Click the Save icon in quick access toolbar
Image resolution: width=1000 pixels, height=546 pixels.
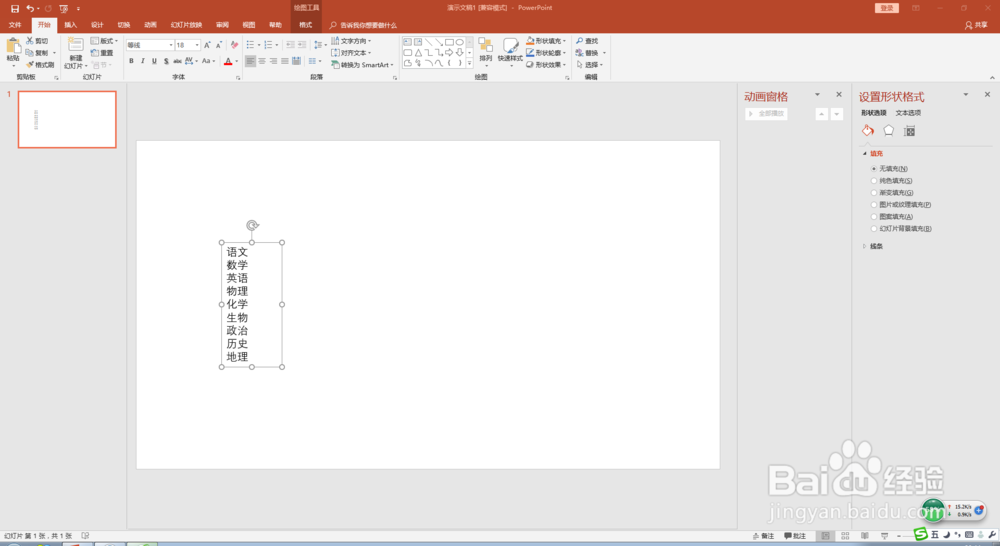click(15, 8)
